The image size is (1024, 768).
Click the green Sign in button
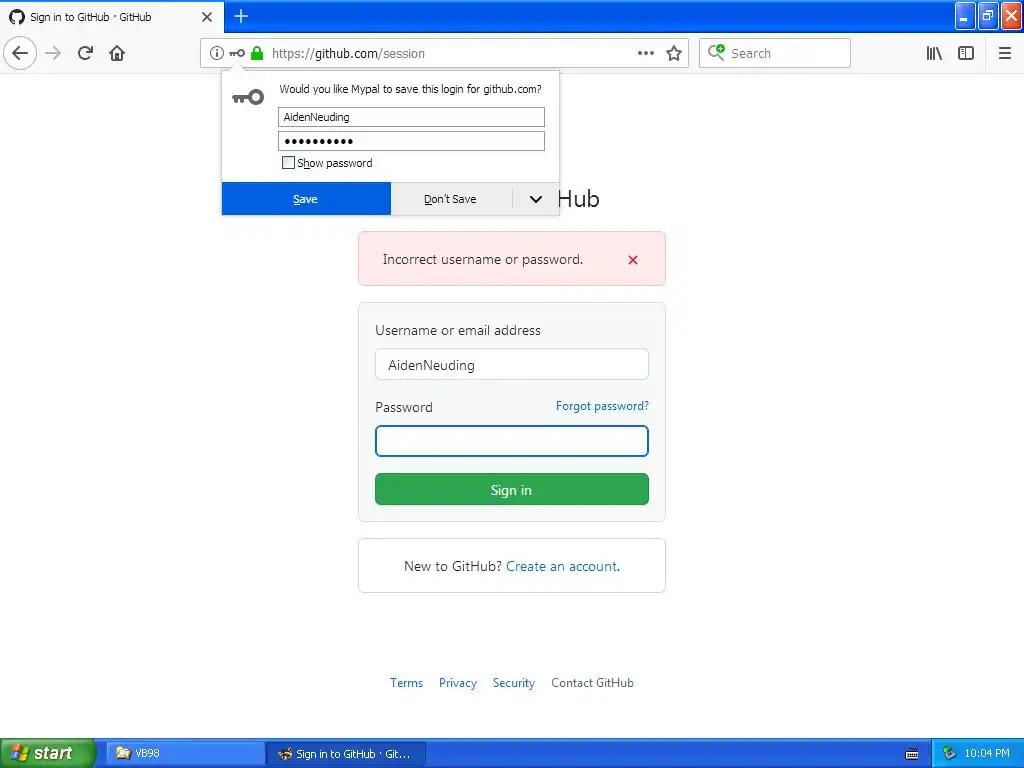coord(511,490)
